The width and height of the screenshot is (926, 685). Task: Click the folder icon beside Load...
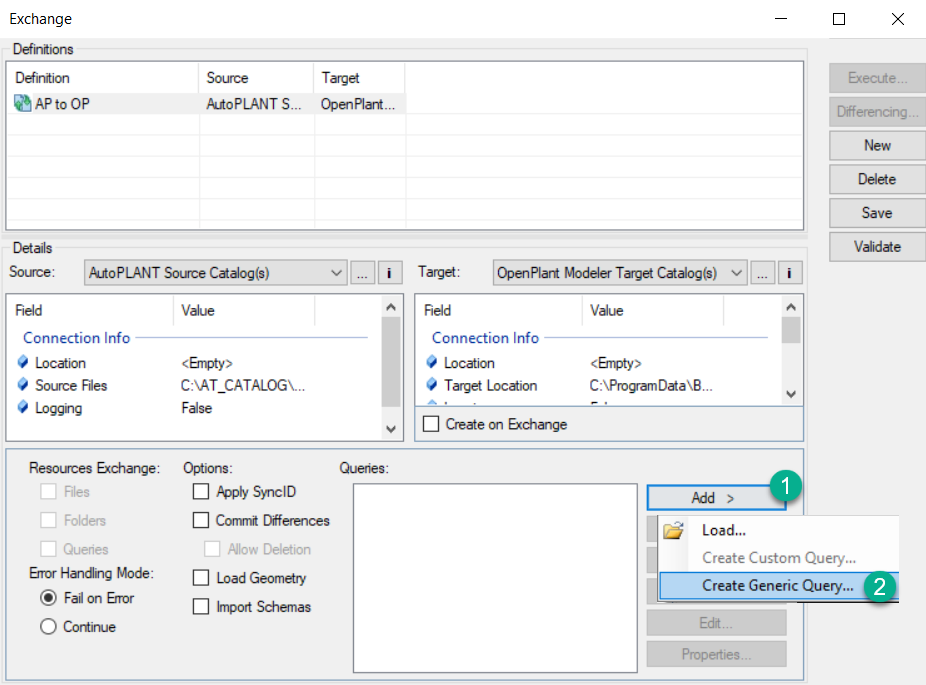pos(673,530)
